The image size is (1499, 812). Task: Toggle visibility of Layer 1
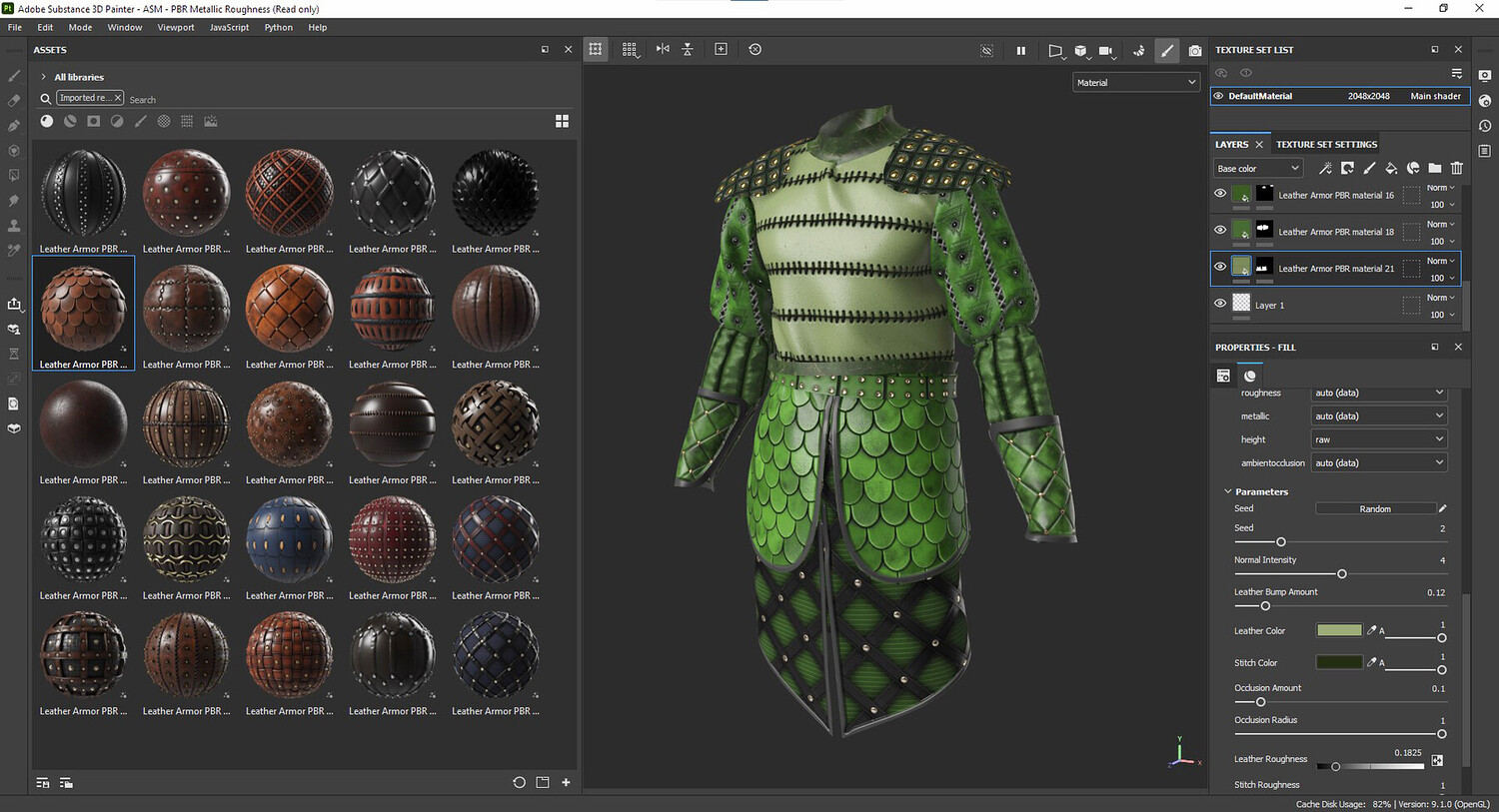[x=1220, y=304]
